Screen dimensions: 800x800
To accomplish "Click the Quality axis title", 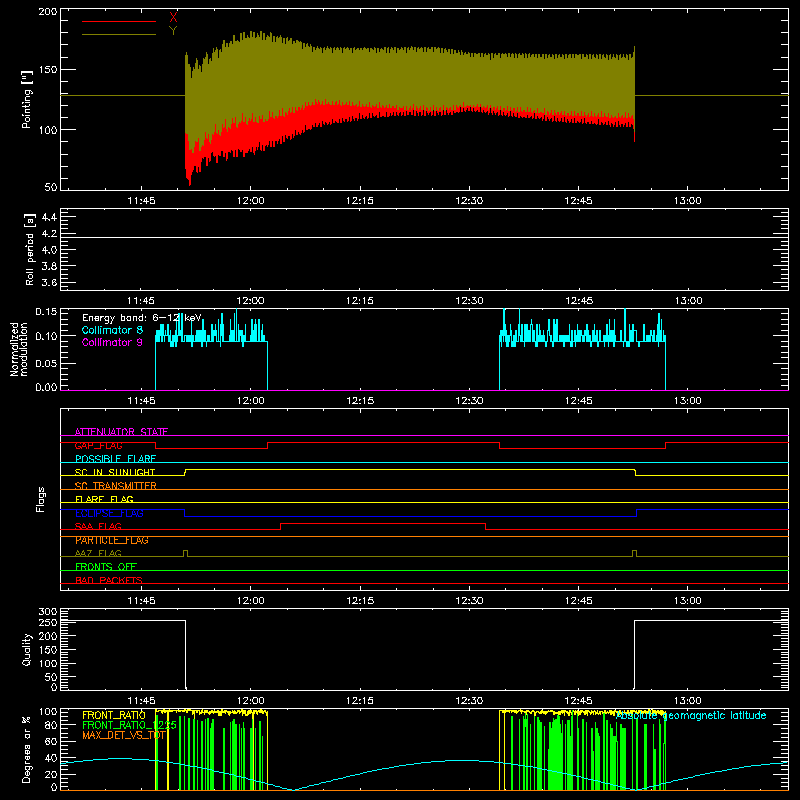I will [x=27, y=649].
